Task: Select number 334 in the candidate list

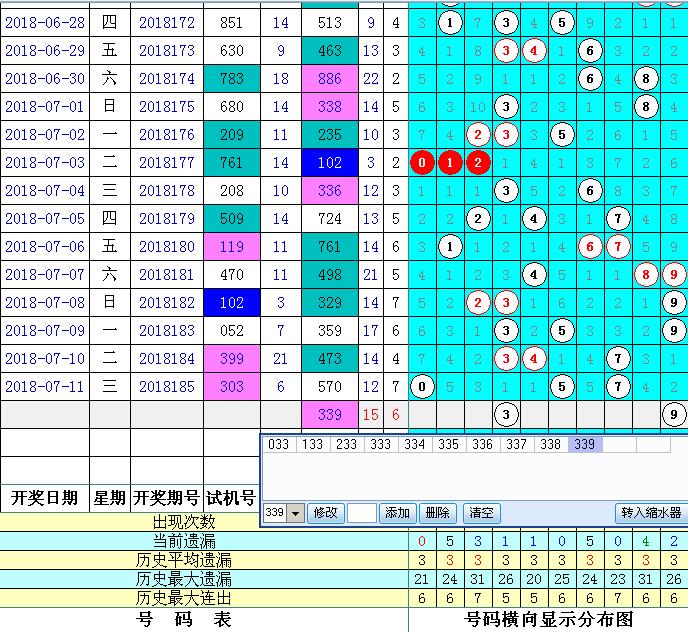Action: pos(415,444)
